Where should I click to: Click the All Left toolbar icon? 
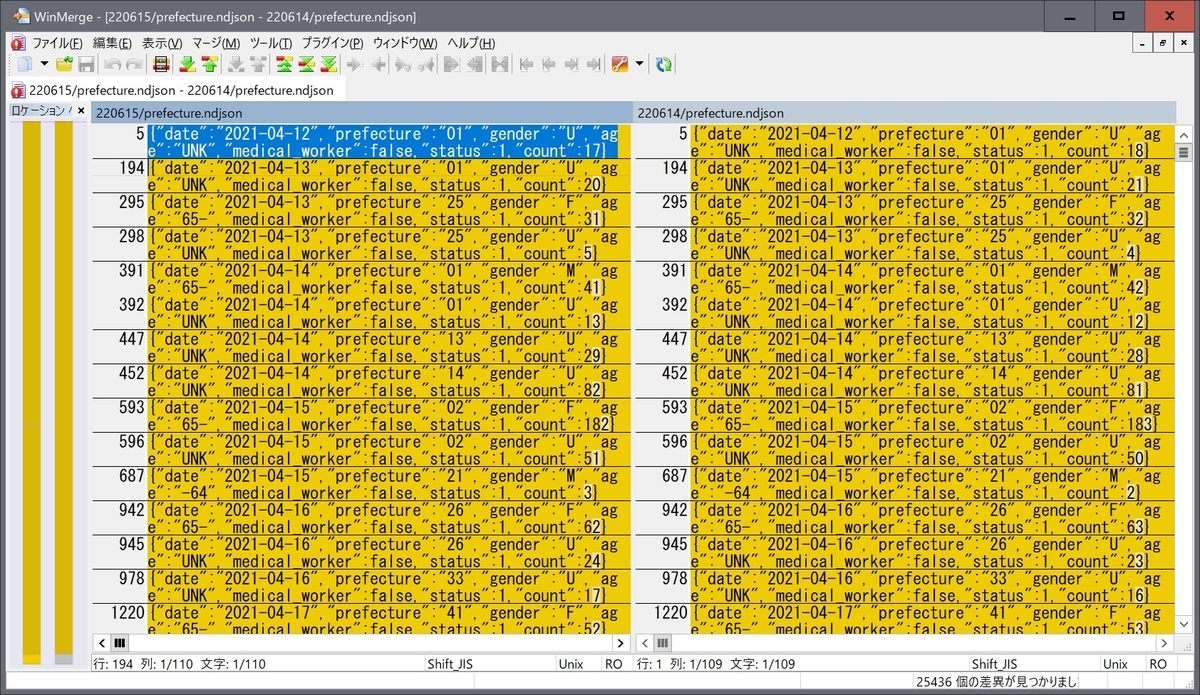[x=475, y=64]
